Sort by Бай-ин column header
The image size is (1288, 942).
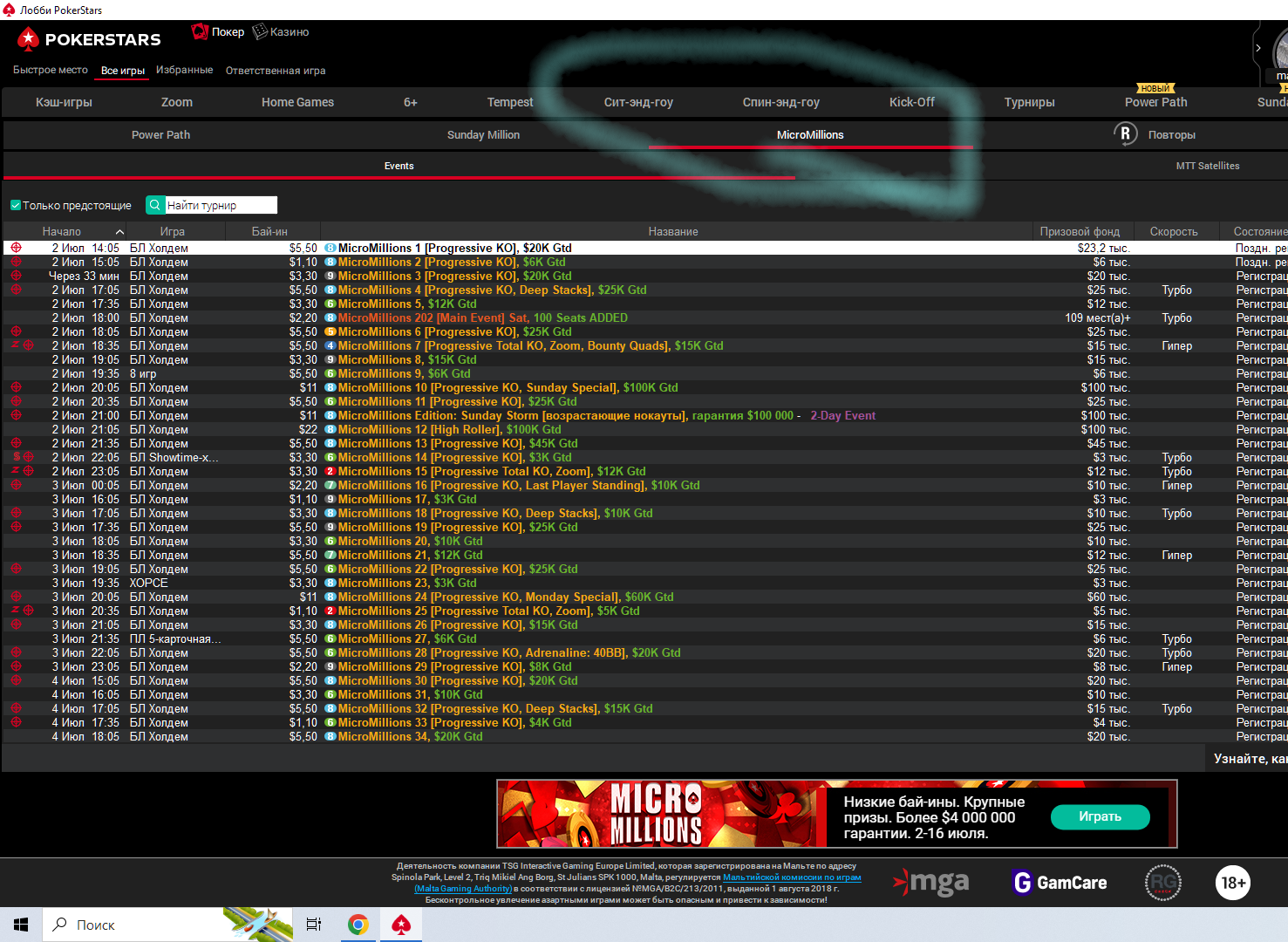click(269, 231)
